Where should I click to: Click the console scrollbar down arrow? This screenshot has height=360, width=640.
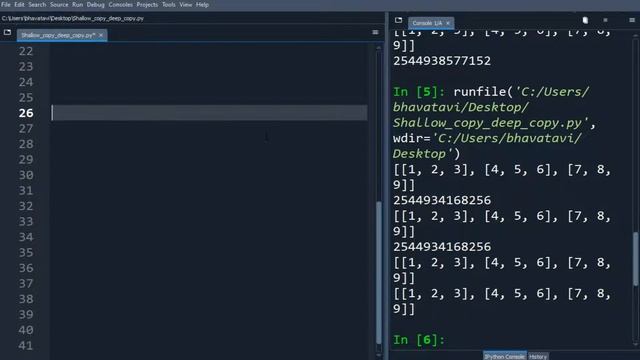[x=636, y=345]
